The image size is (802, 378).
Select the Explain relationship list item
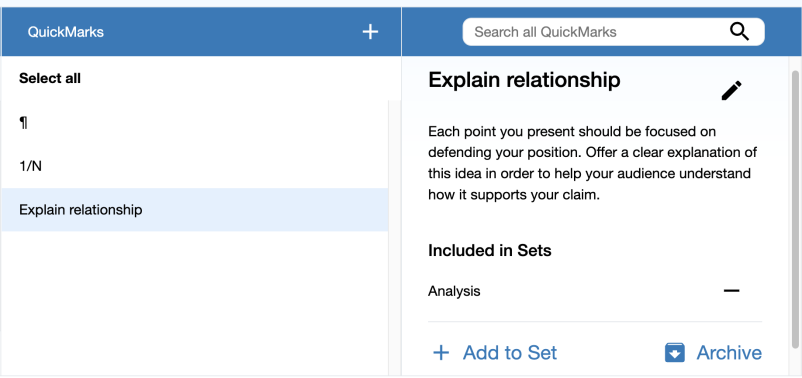[194, 210]
